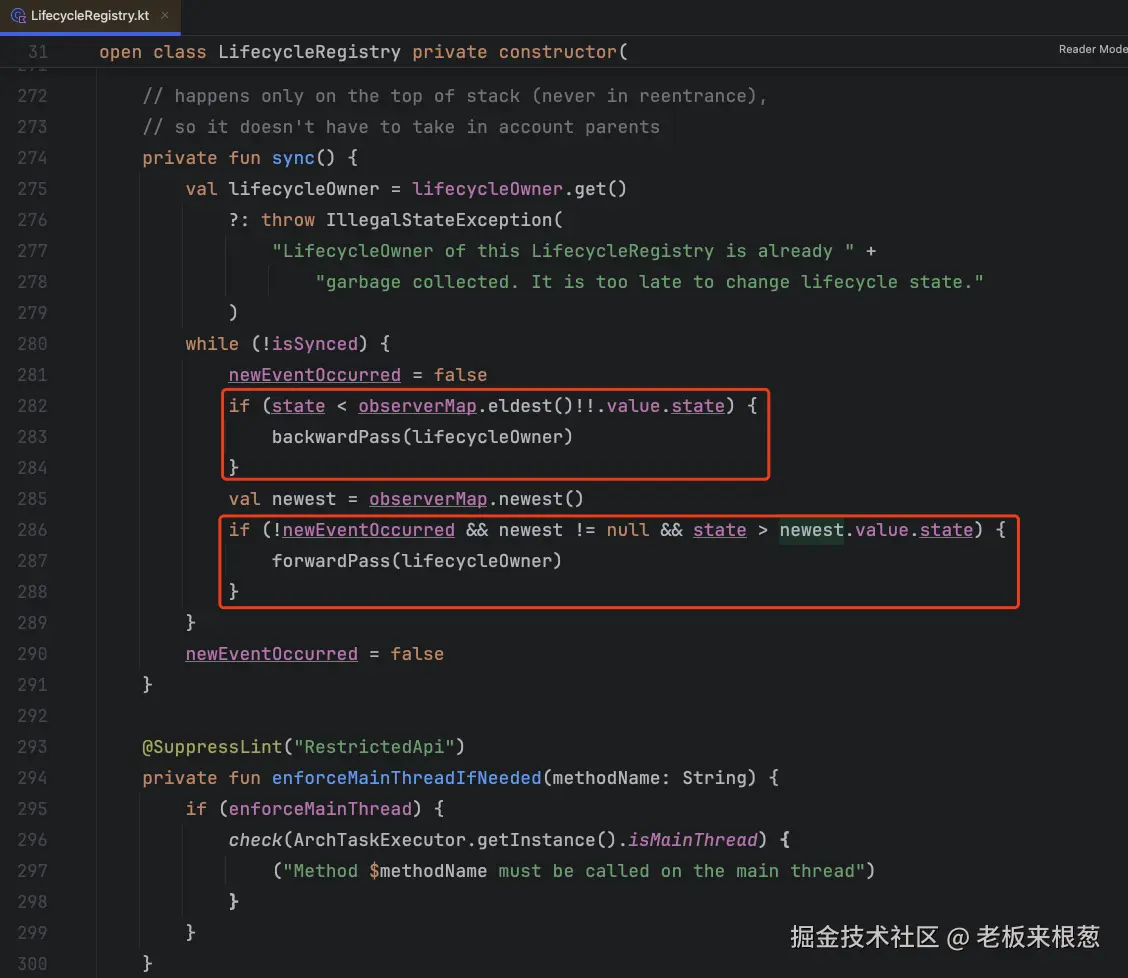Click the "LifecycleOwner of this LifecycleRegistry" string
1128x978 pixels.
click(x=563, y=251)
